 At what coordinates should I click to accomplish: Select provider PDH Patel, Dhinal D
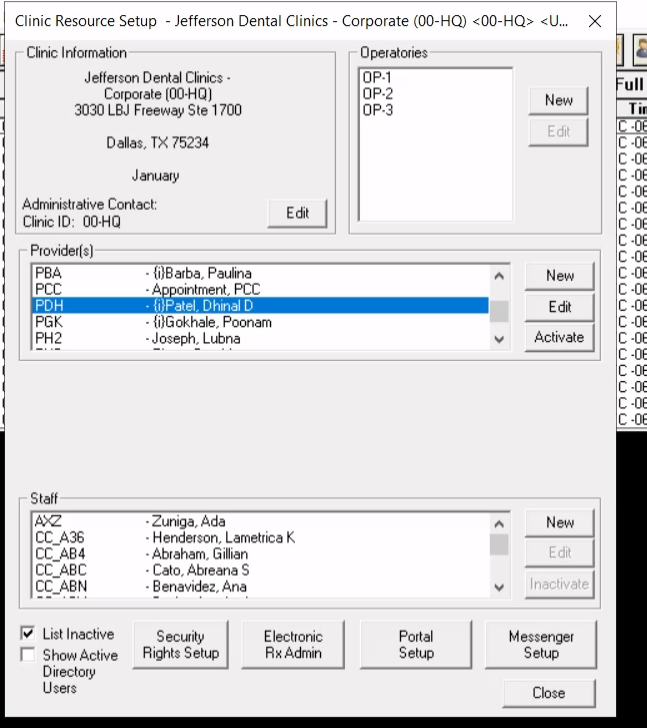click(x=261, y=306)
